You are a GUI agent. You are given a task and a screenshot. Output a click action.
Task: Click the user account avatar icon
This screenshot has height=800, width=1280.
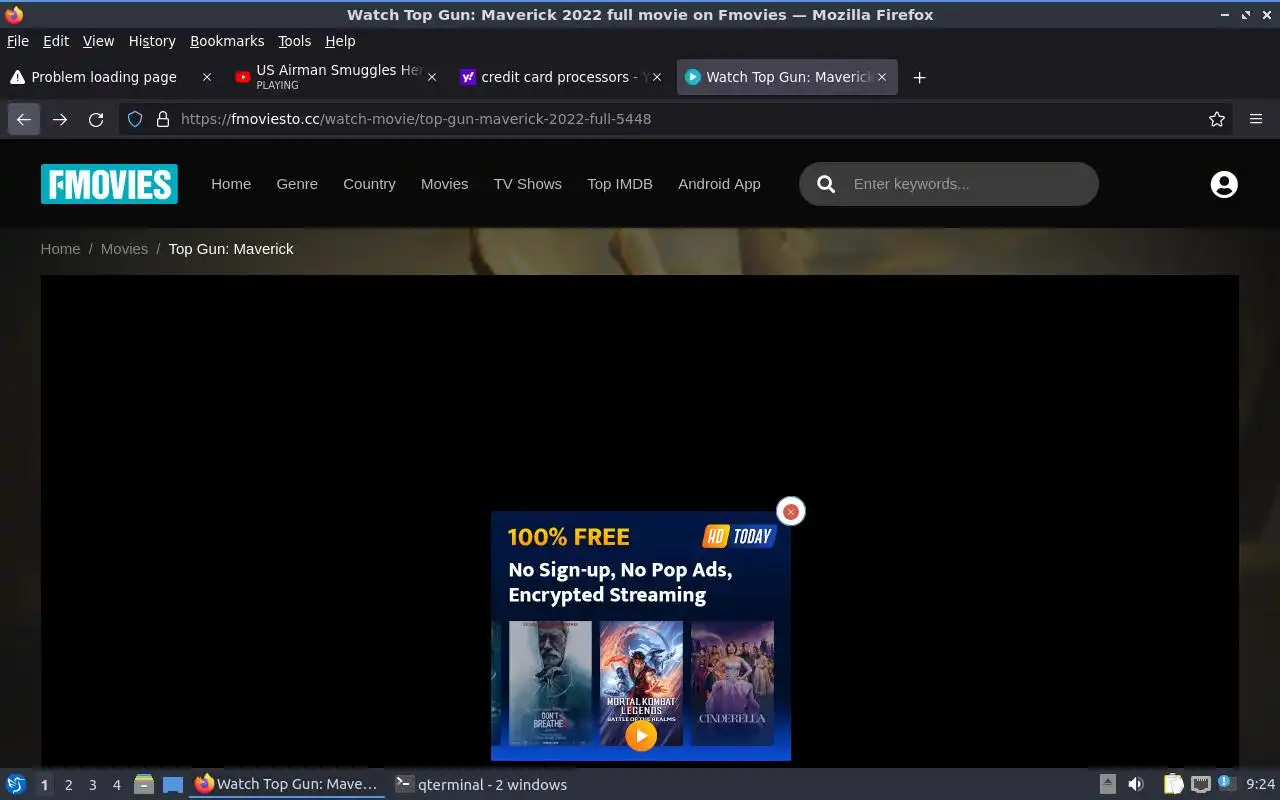(1224, 184)
